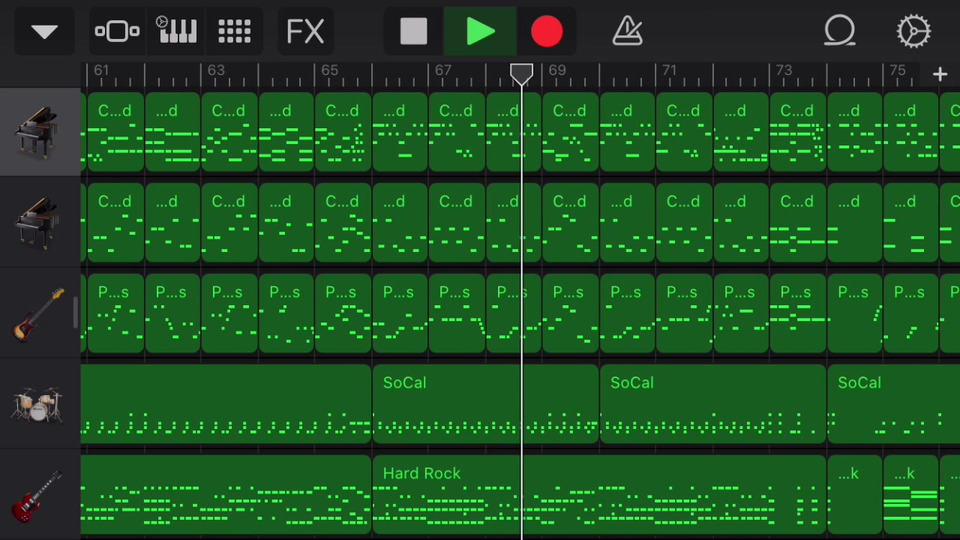The image size is (960, 540).
Task: Tap bar 73 on the ruler
Action: point(784,70)
